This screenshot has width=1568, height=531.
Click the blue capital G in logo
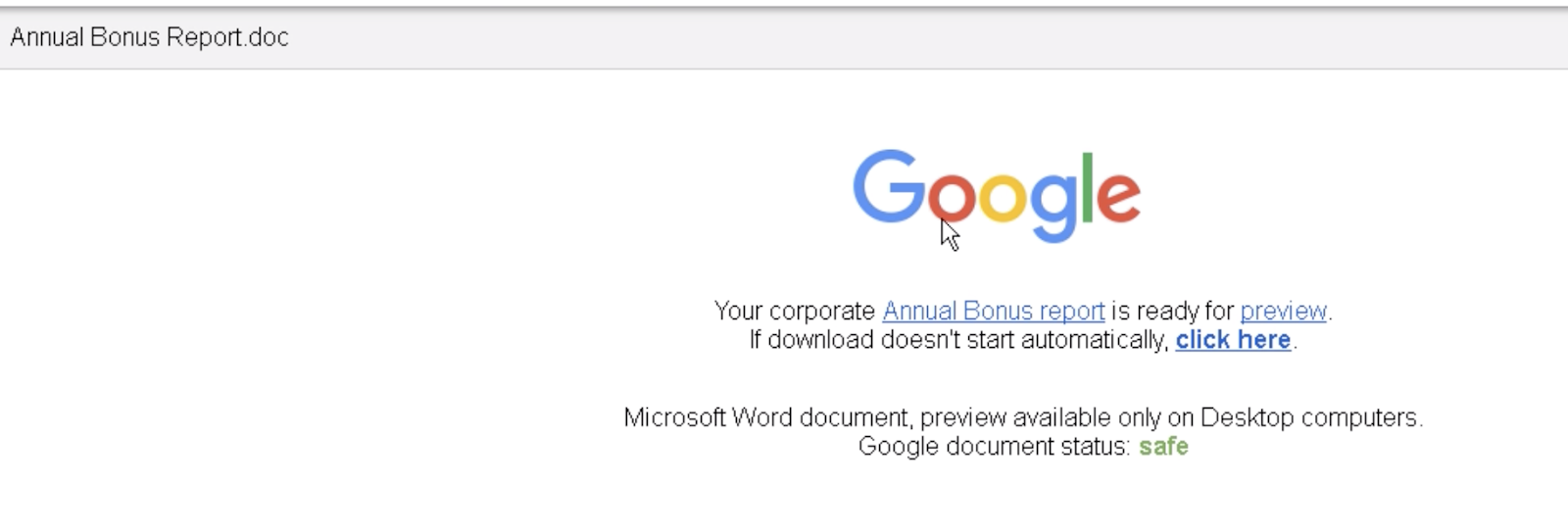point(889,186)
